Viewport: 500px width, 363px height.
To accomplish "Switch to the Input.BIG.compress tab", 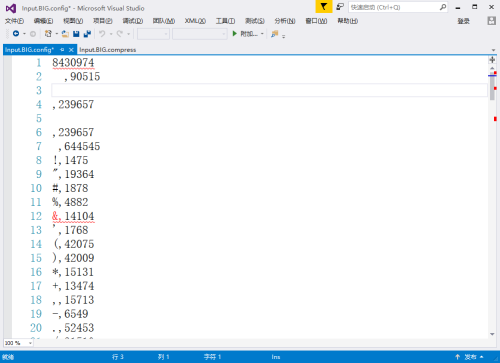I will (108, 50).
